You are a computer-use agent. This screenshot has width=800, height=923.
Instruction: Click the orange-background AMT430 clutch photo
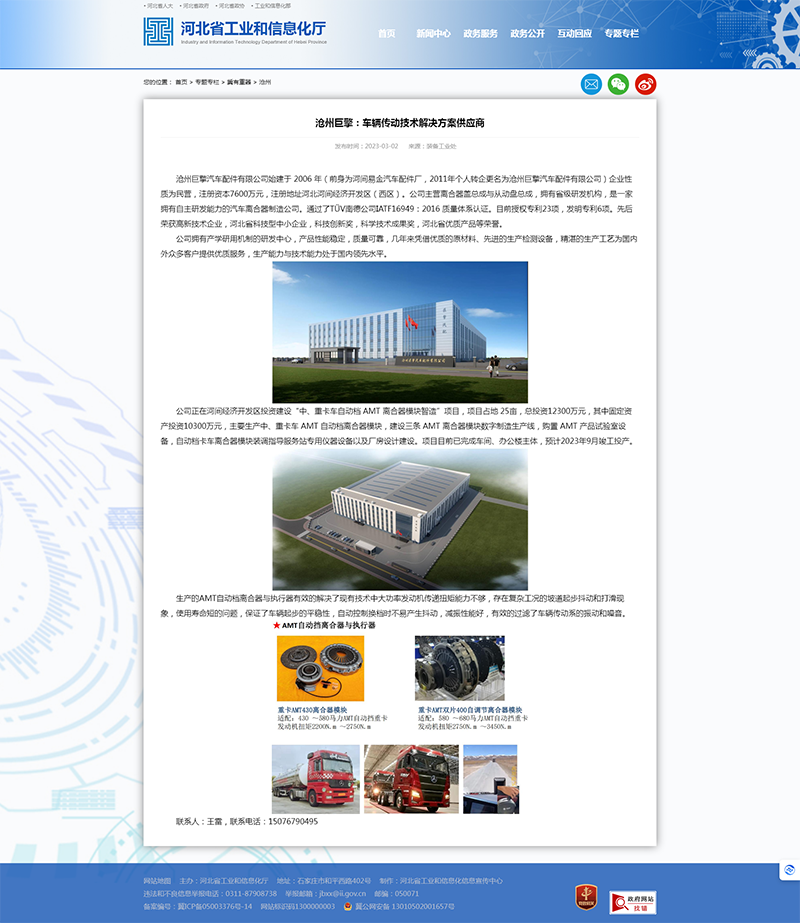tap(320, 668)
